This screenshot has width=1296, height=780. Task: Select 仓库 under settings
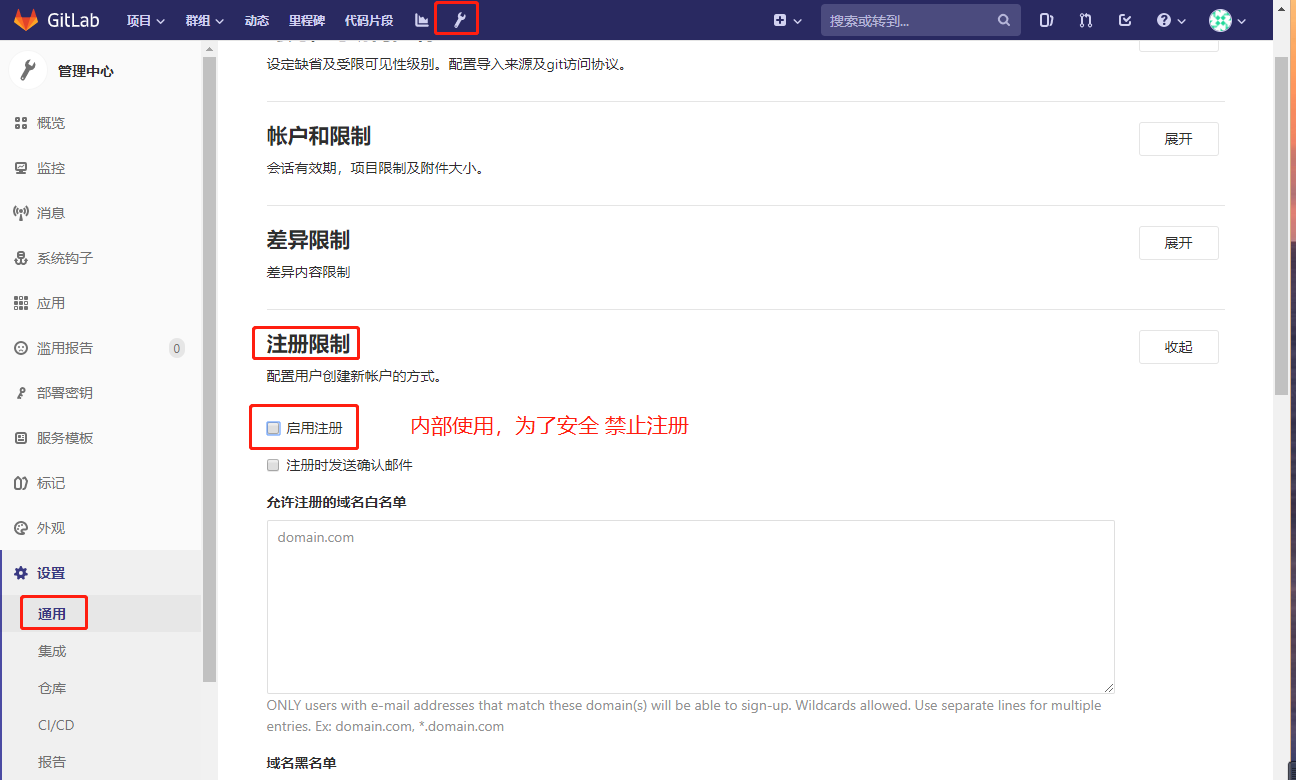tap(52, 688)
